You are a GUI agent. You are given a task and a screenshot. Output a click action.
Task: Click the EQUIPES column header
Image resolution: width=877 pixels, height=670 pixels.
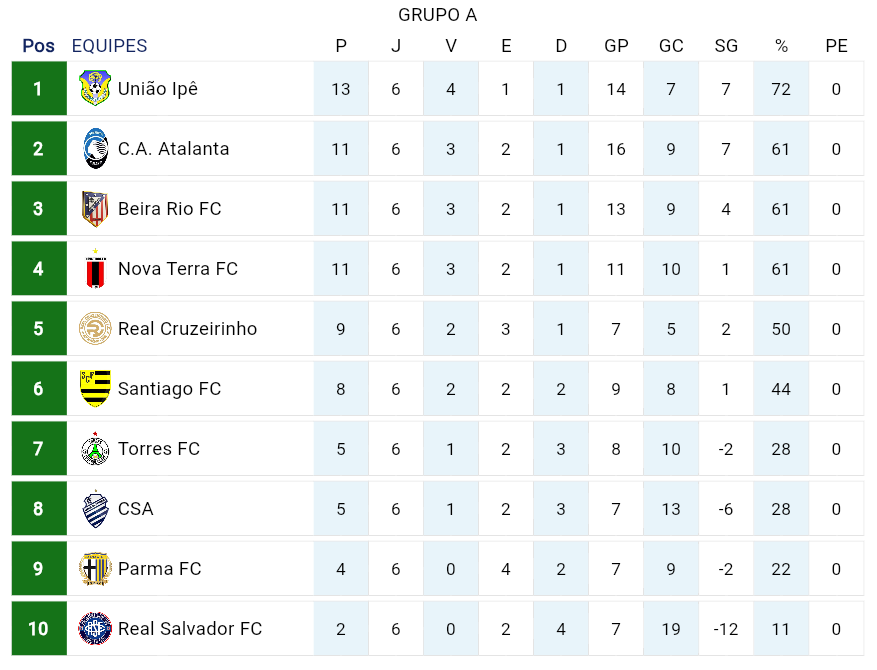pyautogui.click(x=109, y=46)
